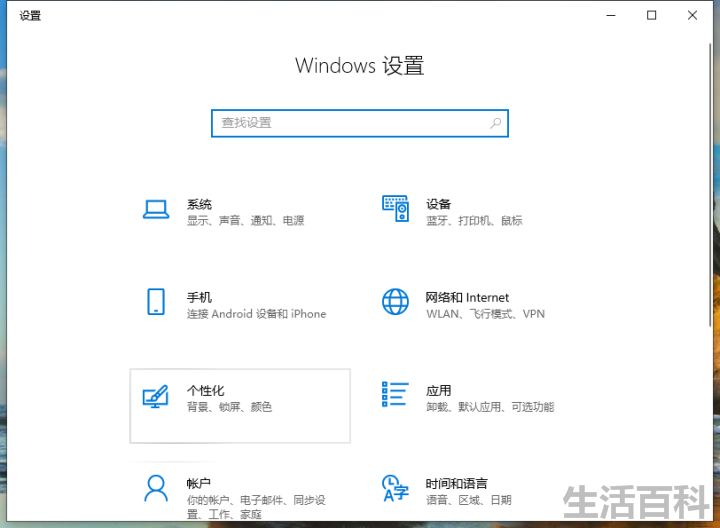Select the 个性化 category title

point(205,391)
